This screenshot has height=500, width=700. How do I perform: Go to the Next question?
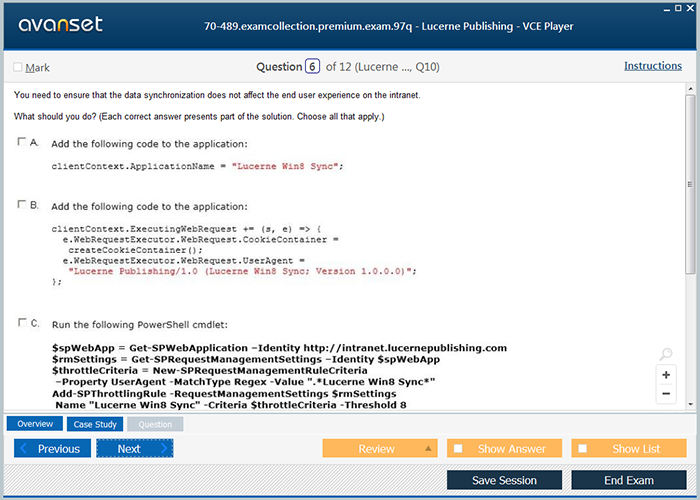click(x=135, y=449)
